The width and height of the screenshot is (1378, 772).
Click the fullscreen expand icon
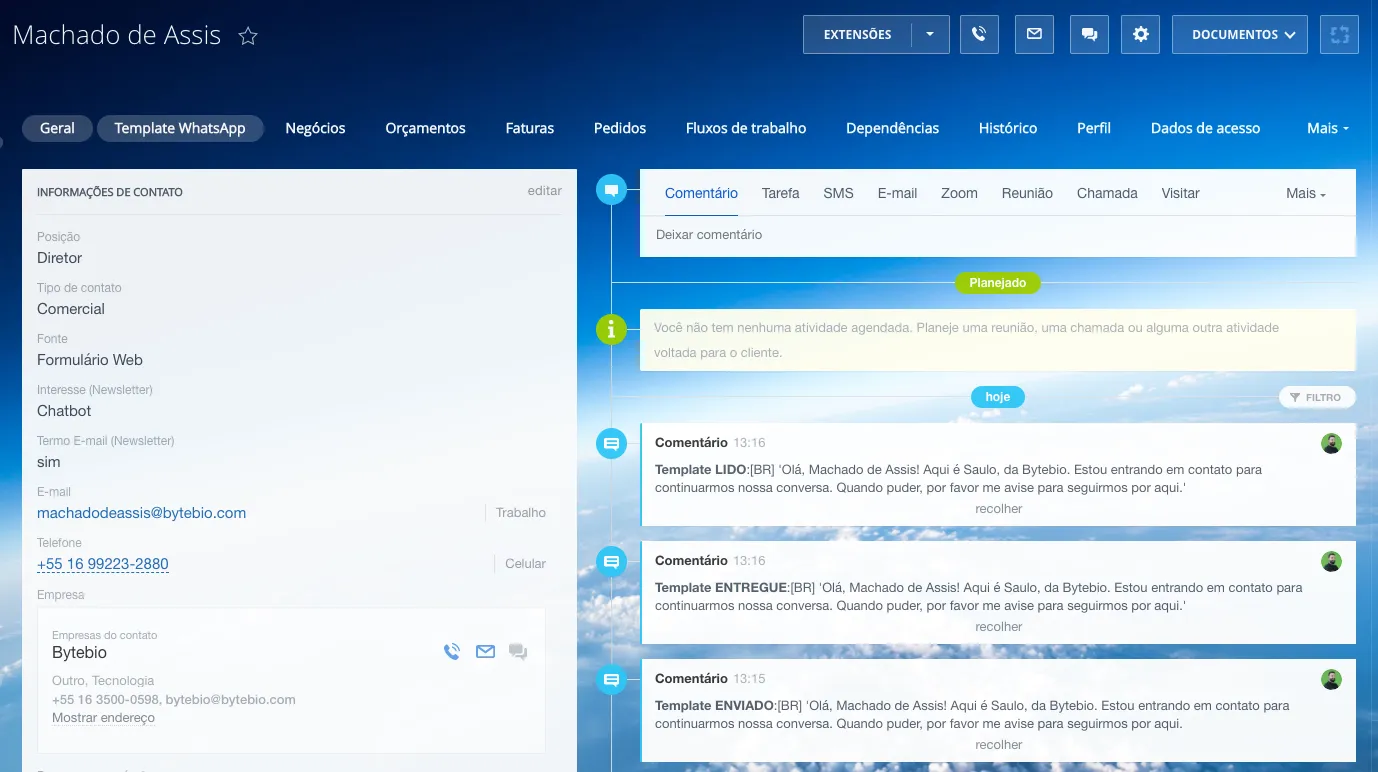click(1340, 34)
